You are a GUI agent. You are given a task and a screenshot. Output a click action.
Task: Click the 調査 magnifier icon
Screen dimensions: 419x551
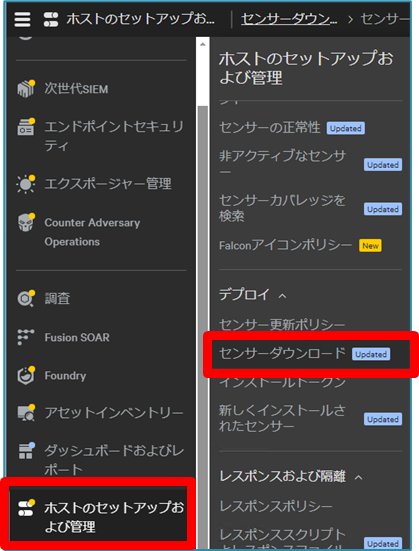coord(26,298)
